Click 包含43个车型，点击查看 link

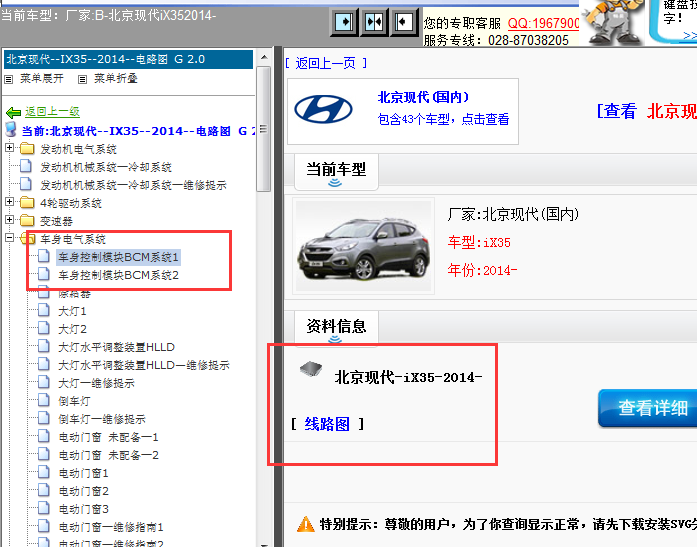[443, 119]
